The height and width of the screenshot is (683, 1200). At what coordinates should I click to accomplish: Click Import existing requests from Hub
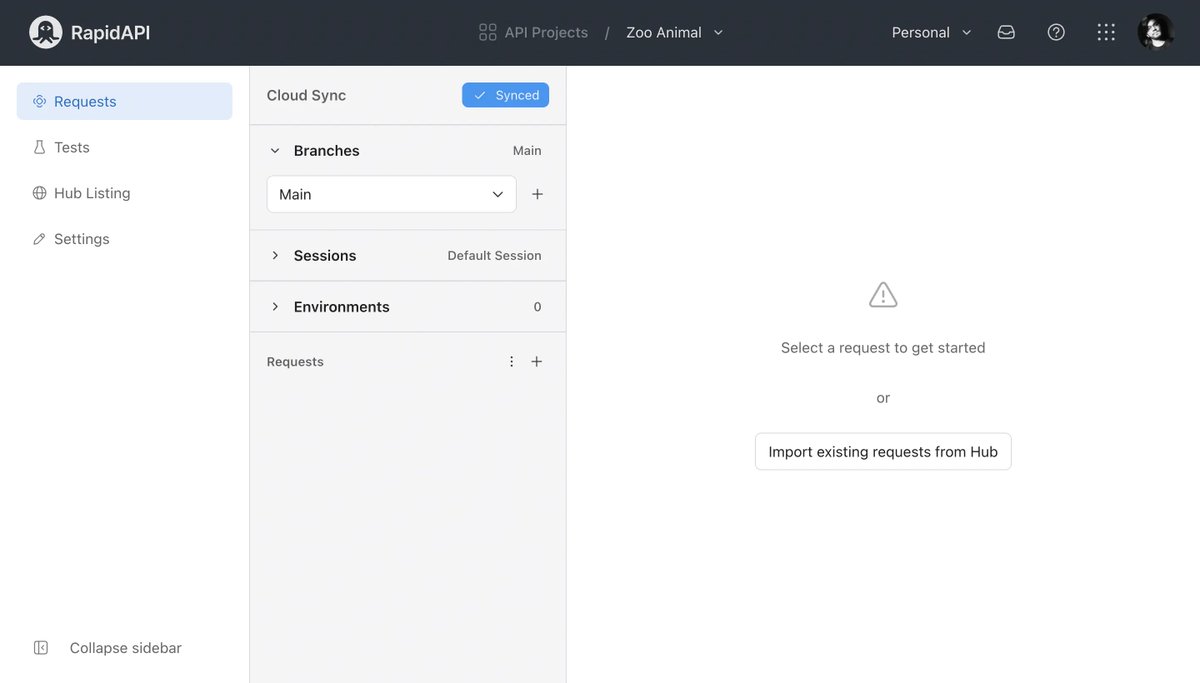(883, 451)
